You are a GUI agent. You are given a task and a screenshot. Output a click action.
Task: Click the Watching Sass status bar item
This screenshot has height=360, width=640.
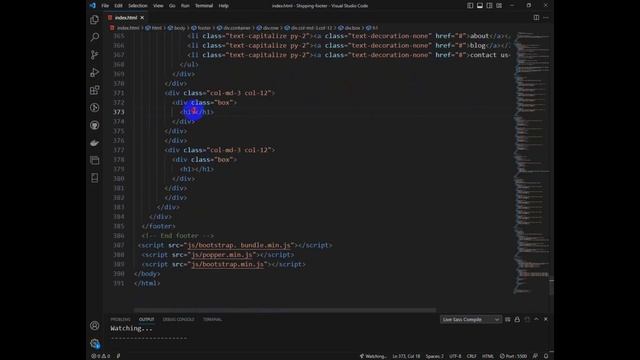pyautogui.click(x=373, y=356)
